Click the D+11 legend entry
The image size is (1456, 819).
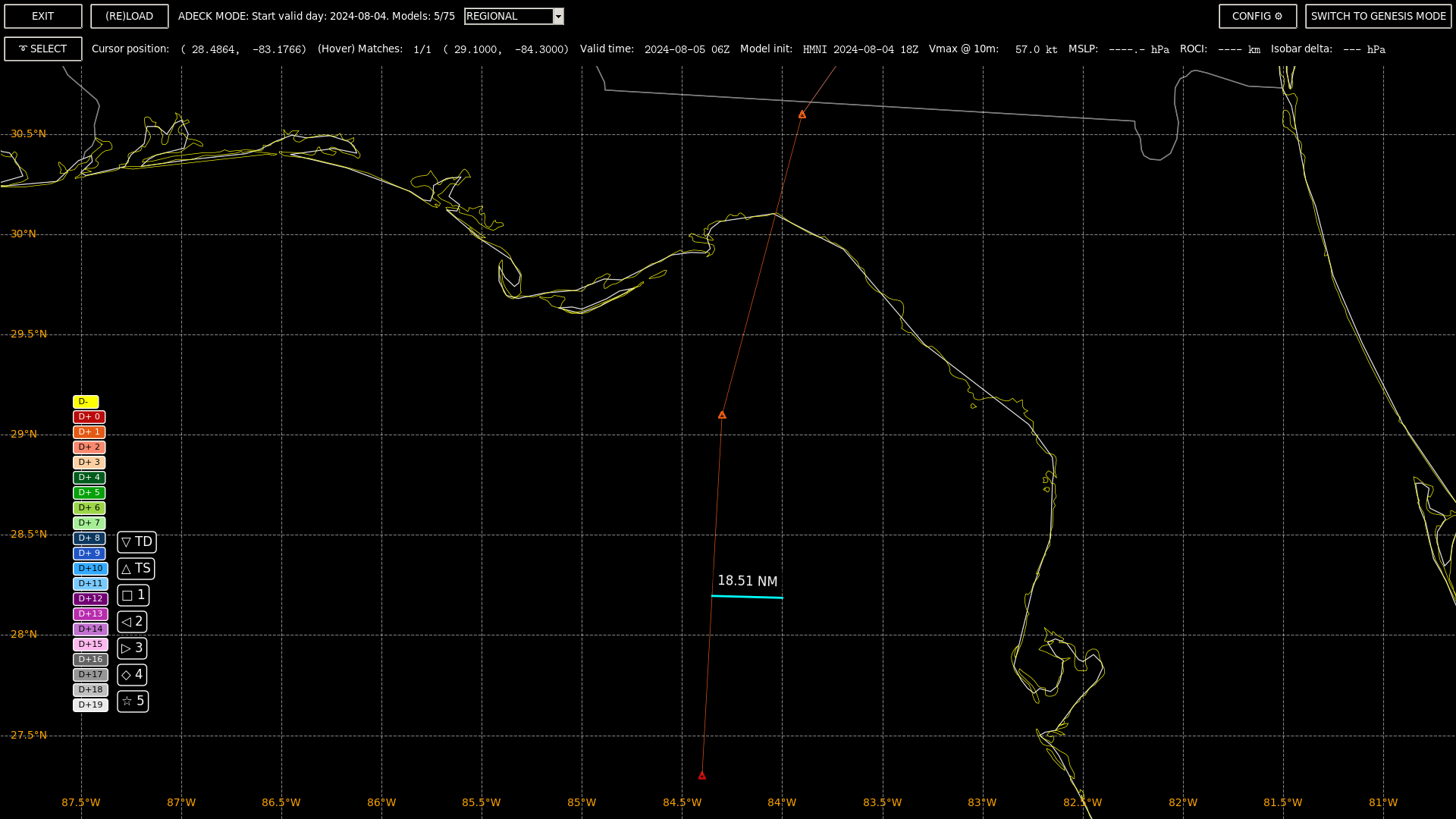point(90,584)
